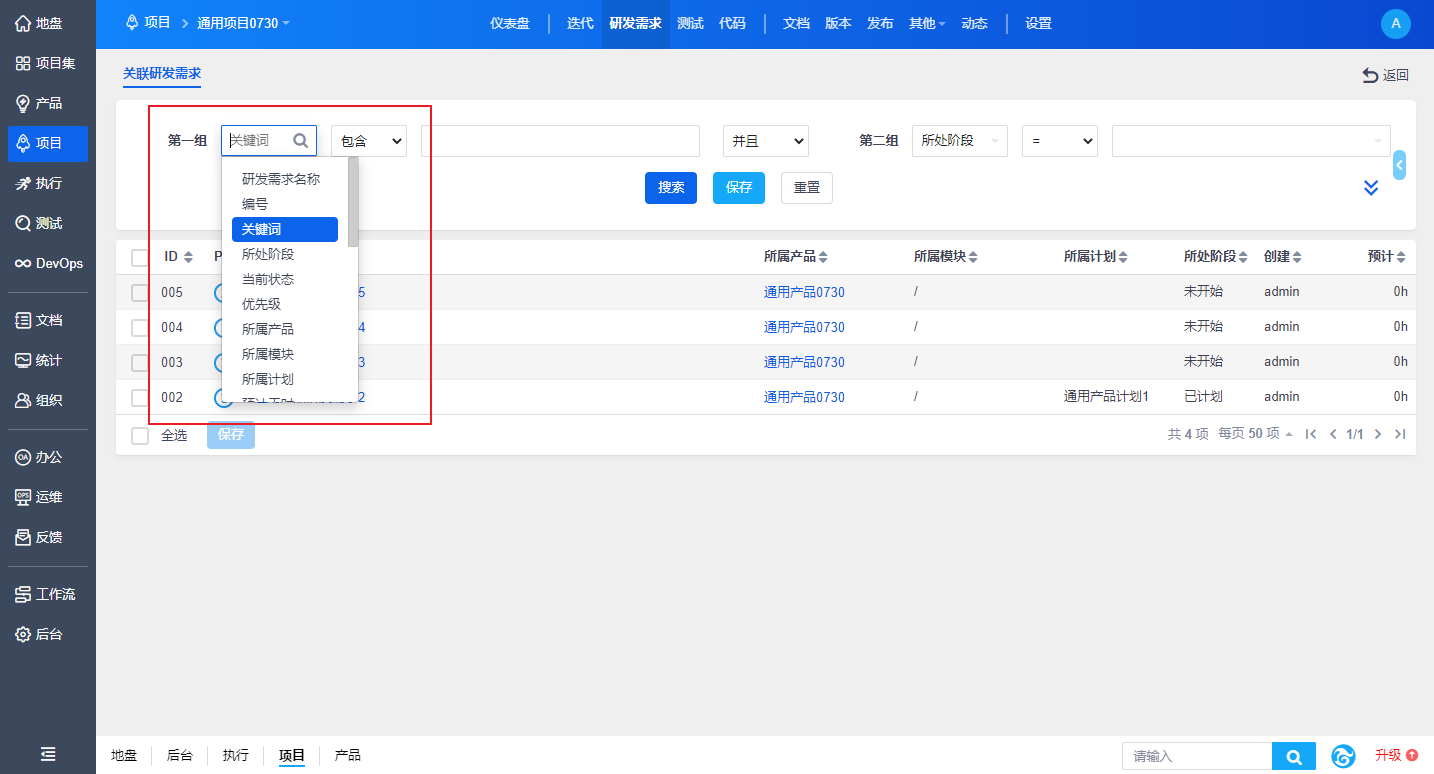Open the 包含 operator dropdown
Screen dimensions: 1434x774
[x=368, y=141]
